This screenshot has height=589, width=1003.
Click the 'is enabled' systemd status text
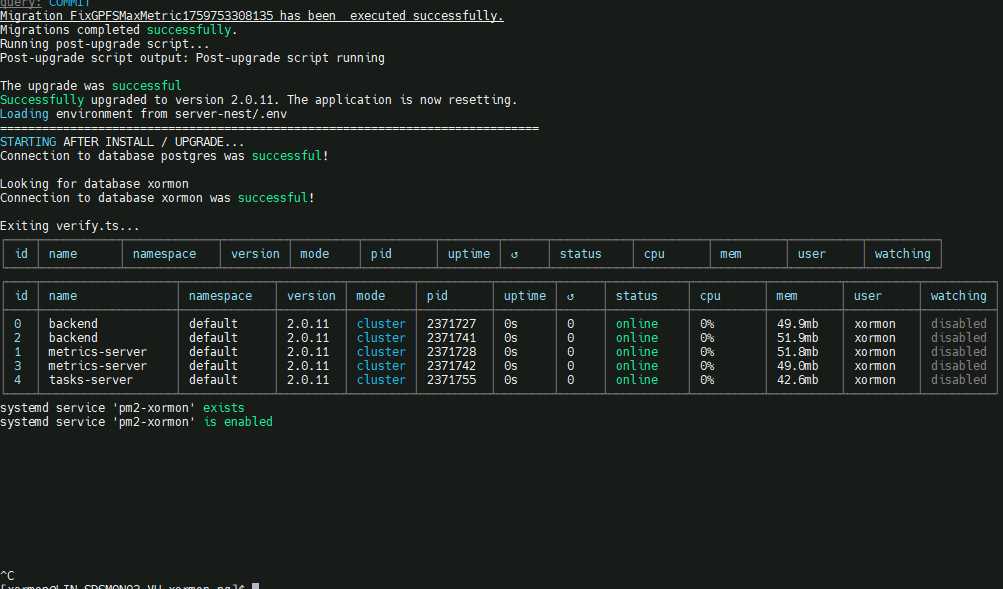(x=238, y=422)
